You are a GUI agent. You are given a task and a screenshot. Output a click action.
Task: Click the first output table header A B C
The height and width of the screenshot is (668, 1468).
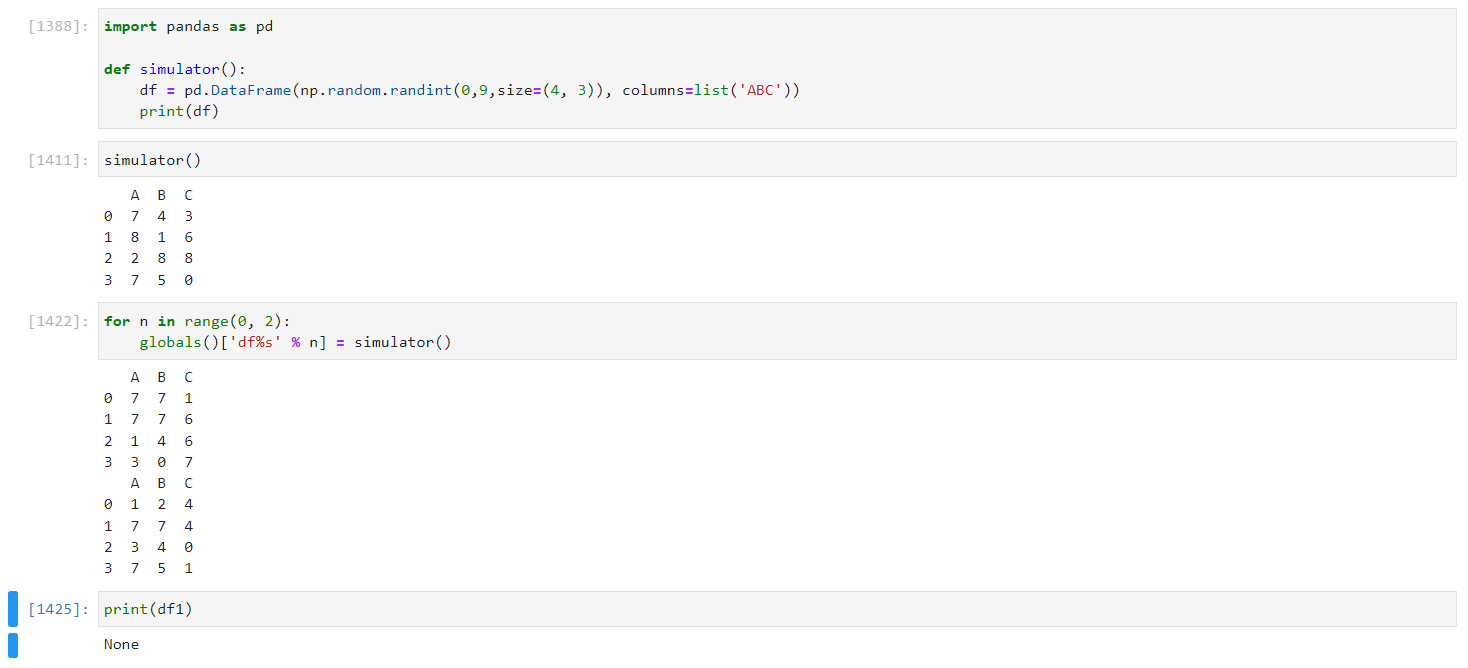[x=161, y=195]
